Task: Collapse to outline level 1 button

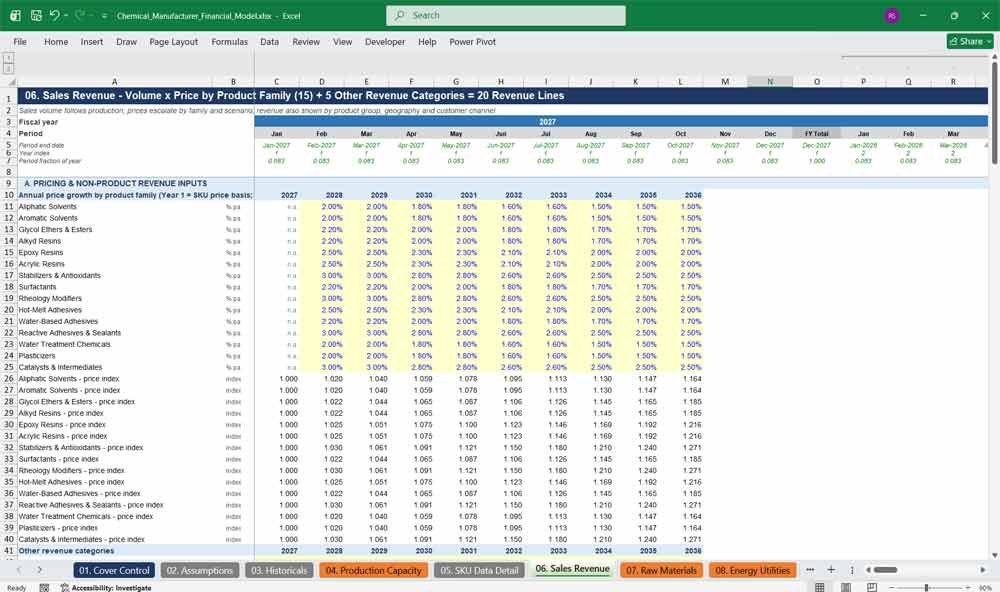Action: coord(8,57)
